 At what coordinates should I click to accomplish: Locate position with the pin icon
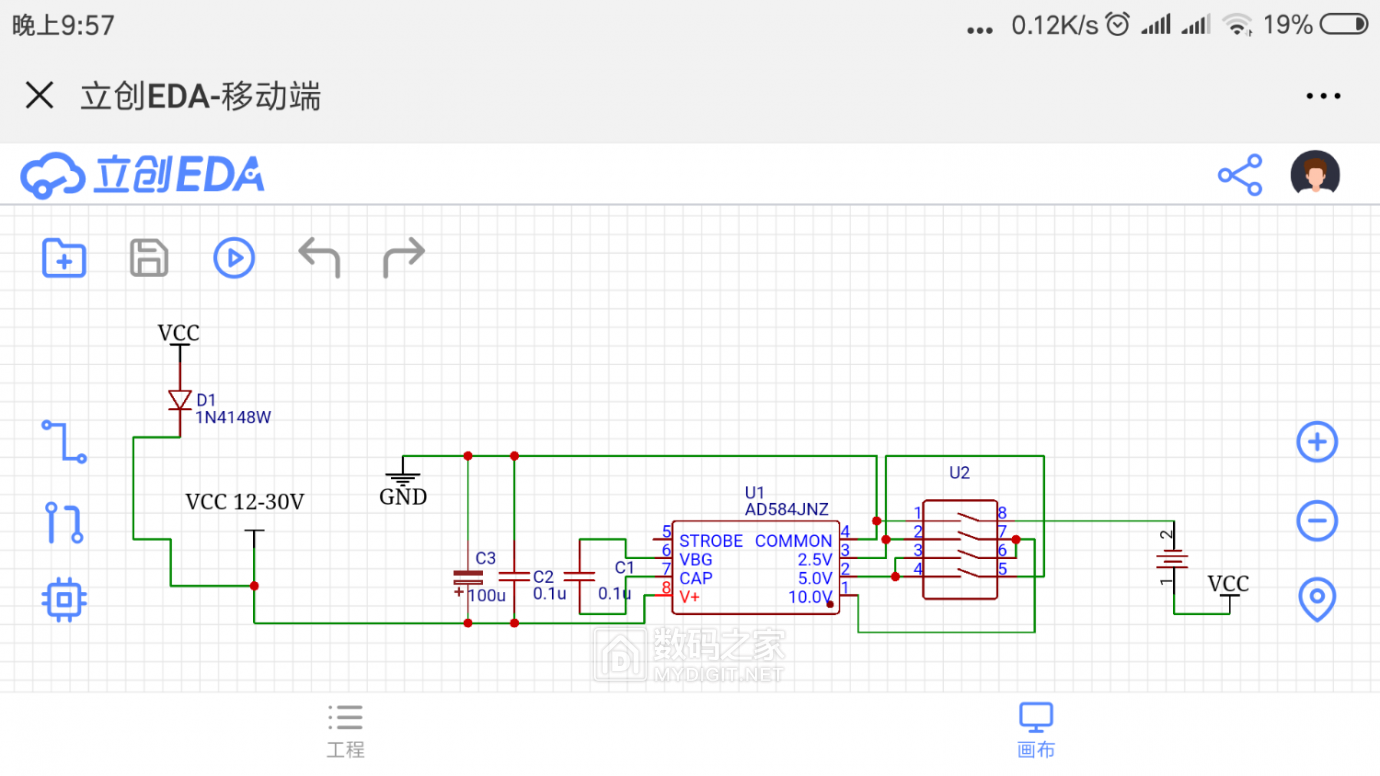point(1317,599)
